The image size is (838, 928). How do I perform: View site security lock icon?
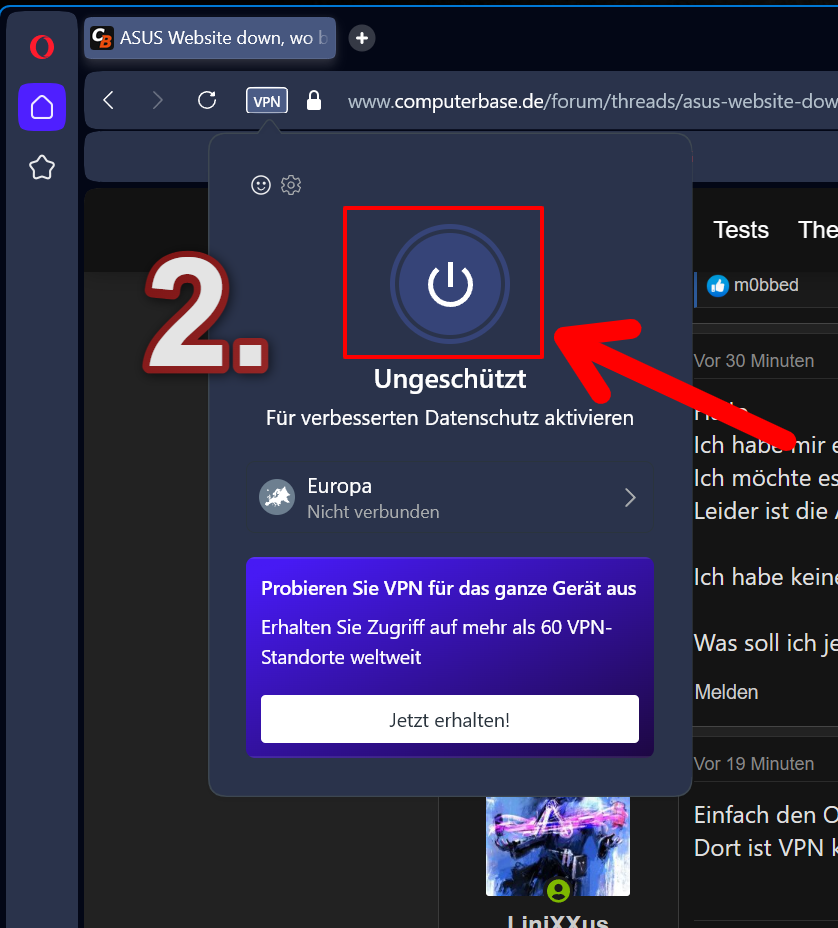point(314,101)
